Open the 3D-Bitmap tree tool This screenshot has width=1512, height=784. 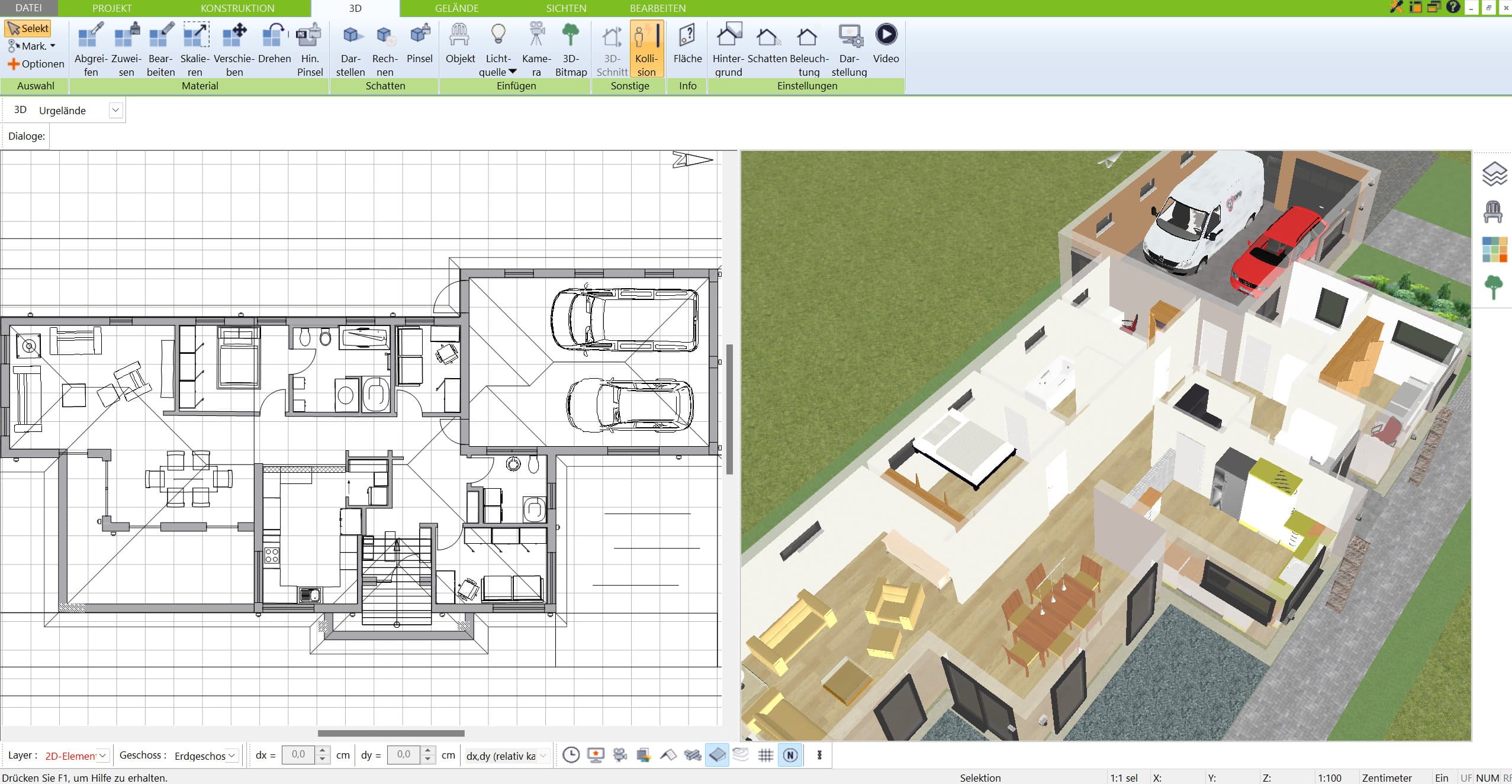tap(571, 49)
